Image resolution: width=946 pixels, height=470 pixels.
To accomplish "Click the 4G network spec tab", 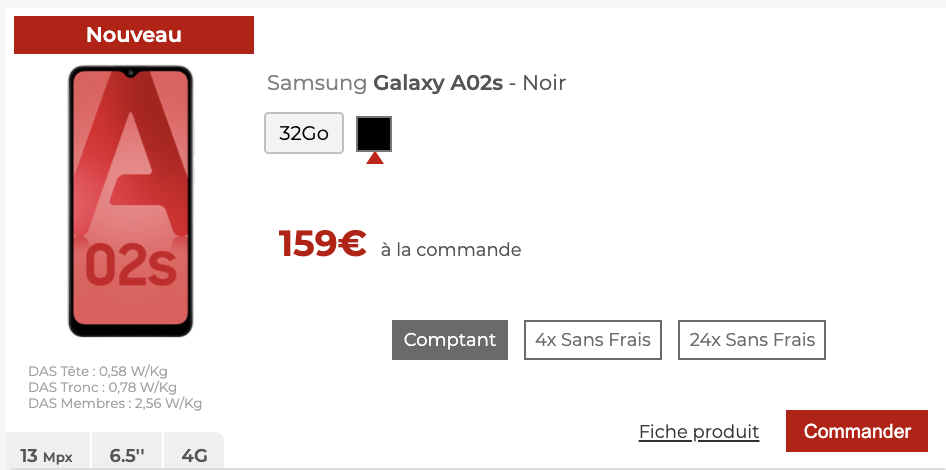I will 195,456.
